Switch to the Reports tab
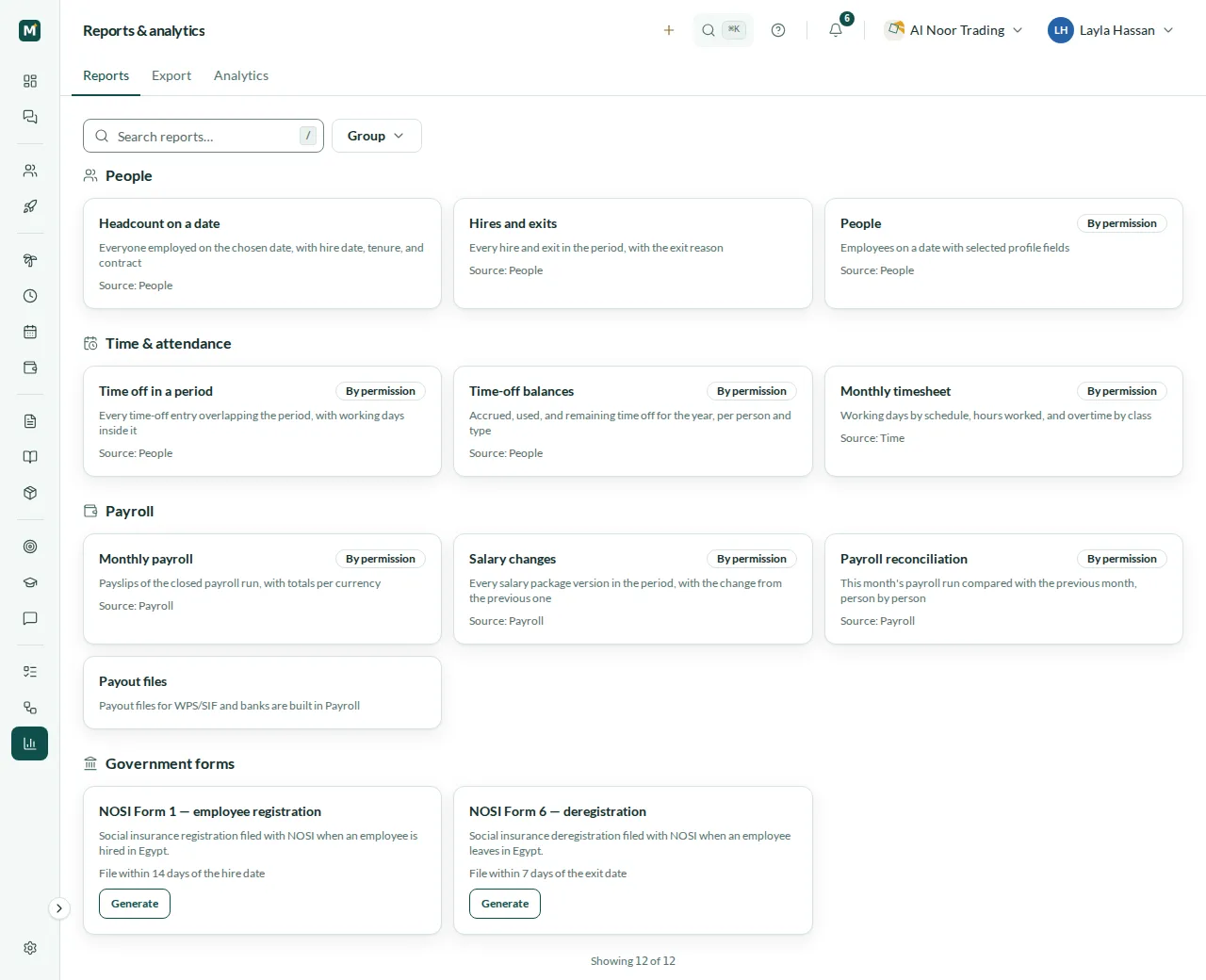Screen dimensions: 1206x980 click(x=106, y=75)
